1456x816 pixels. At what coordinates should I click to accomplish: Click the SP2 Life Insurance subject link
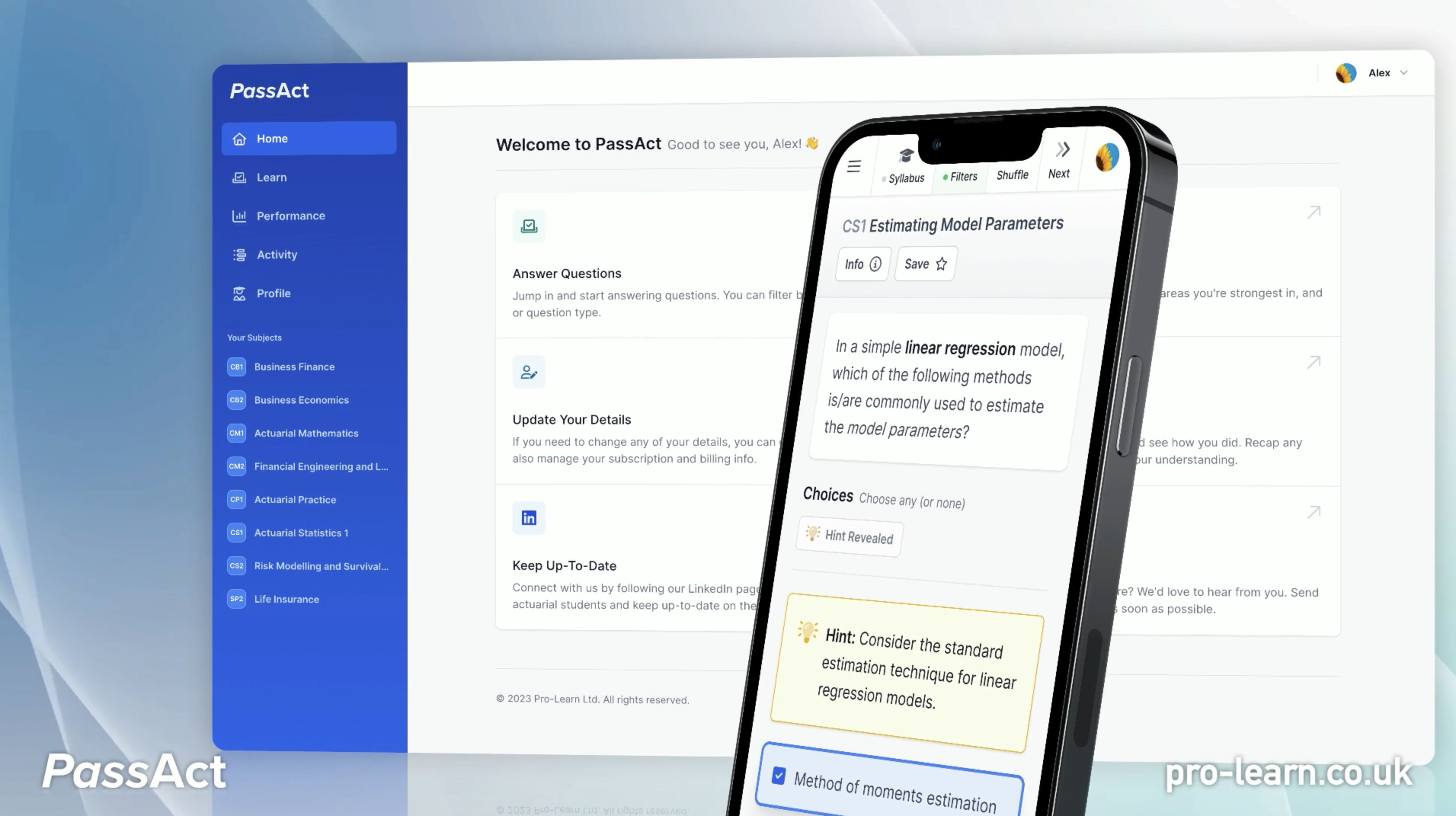pos(287,599)
